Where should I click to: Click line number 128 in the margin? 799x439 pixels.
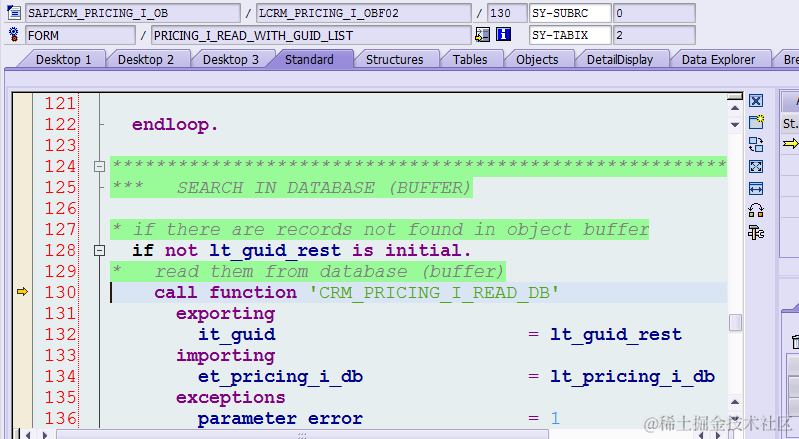coord(60,250)
